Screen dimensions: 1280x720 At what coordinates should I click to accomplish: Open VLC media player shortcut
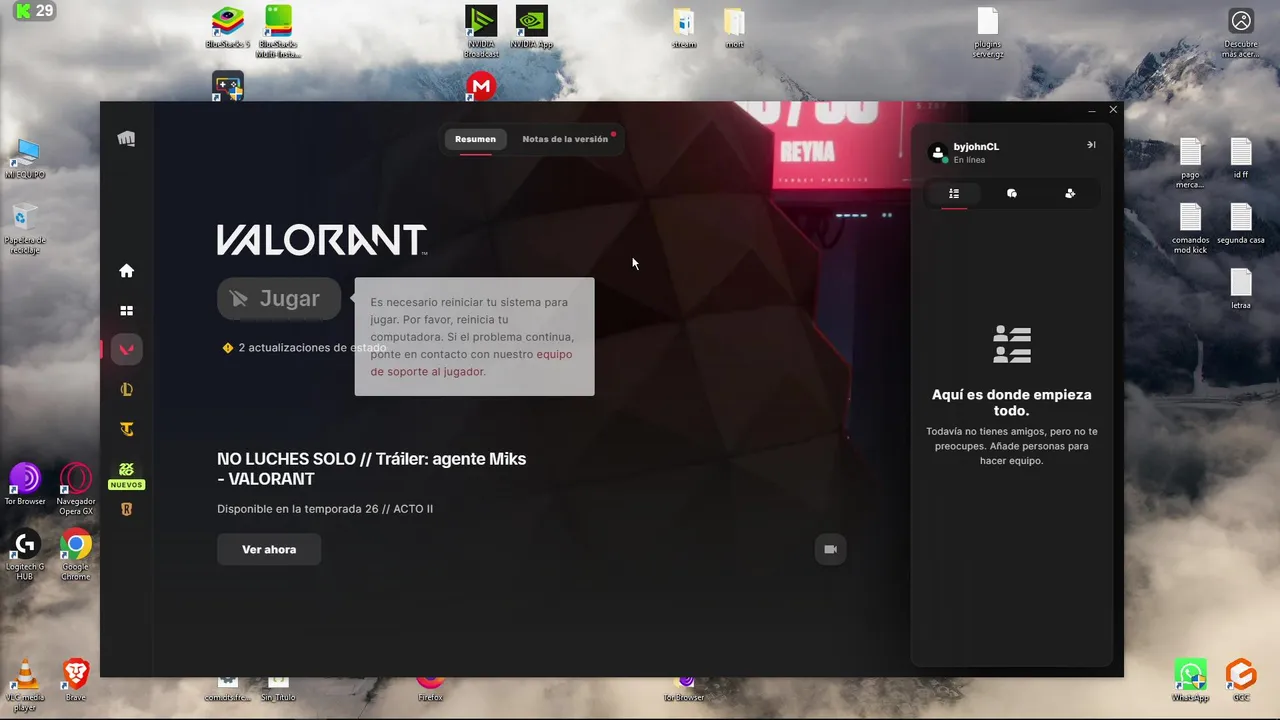(x=25, y=684)
